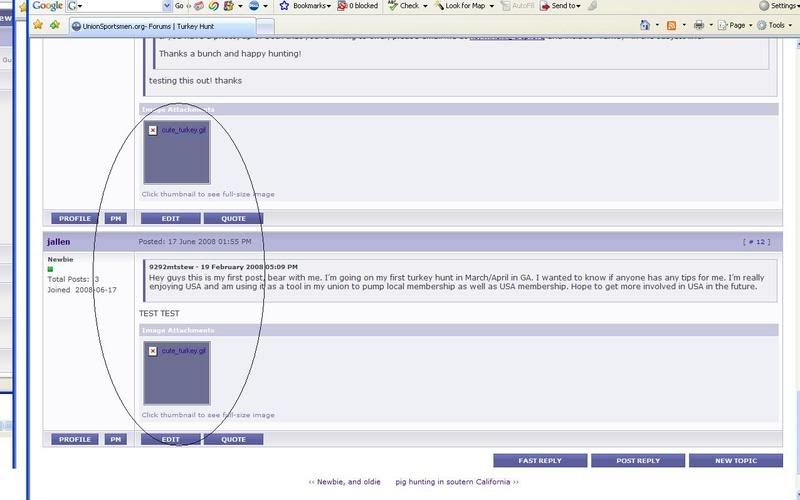Image resolution: width=800 pixels, height=500 pixels.
Task: Click the RSS feeds icon
Action: 674,24
